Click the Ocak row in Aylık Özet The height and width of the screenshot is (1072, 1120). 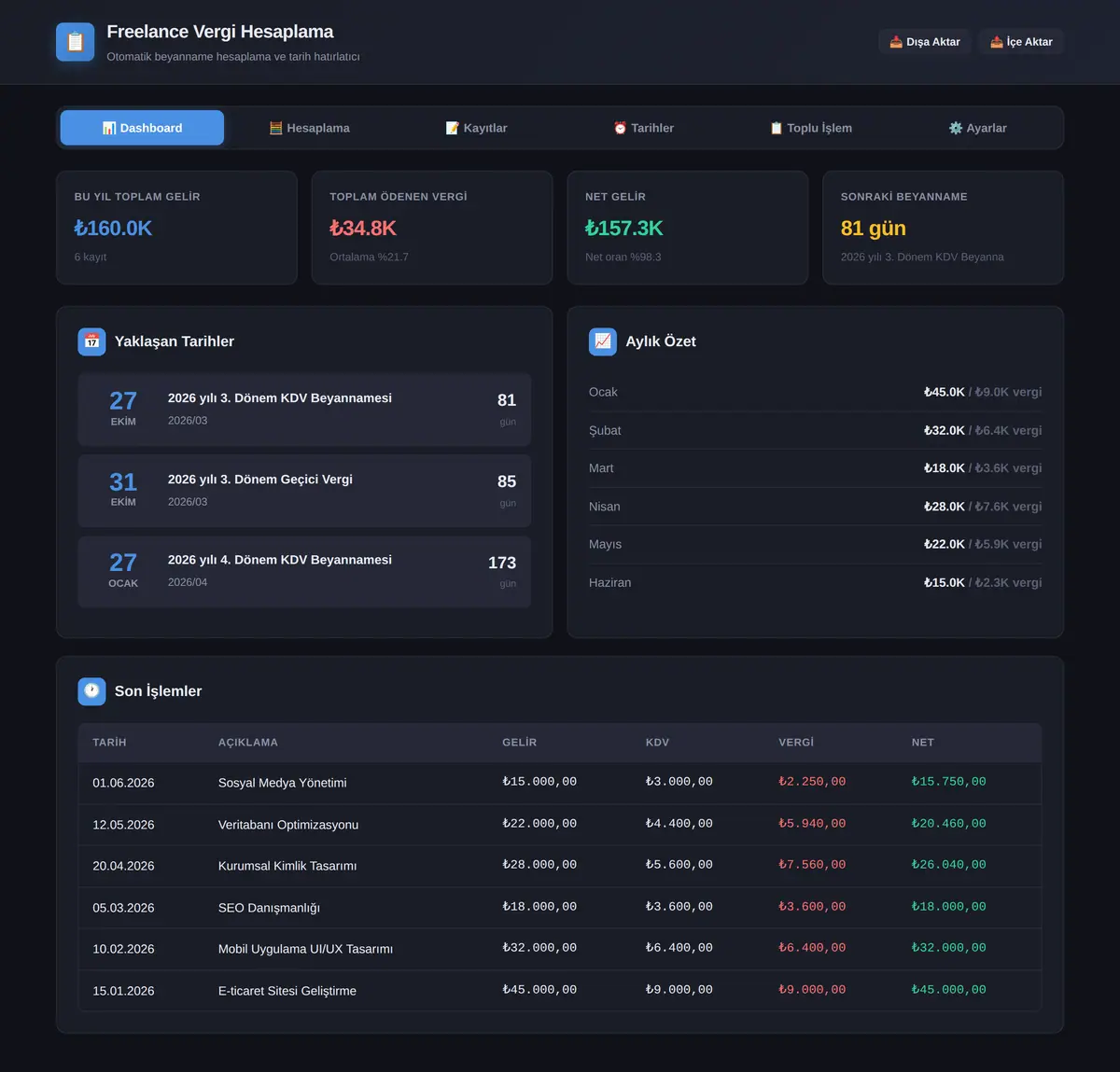(815, 392)
